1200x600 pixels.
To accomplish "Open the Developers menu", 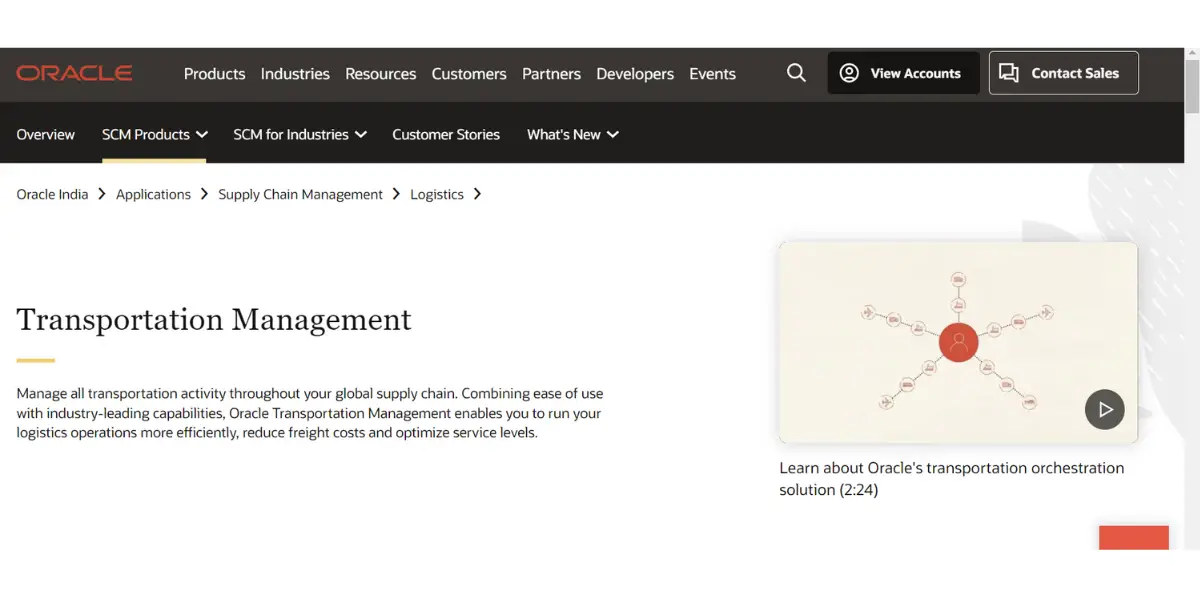I will click(x=635, y=74).
